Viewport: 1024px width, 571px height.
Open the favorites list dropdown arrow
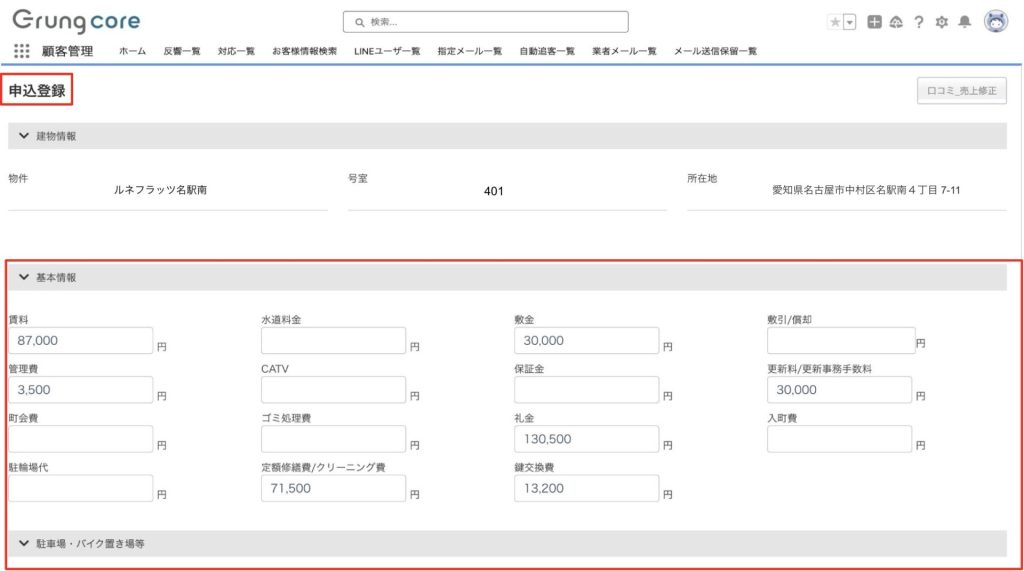[x=850, y=22]
